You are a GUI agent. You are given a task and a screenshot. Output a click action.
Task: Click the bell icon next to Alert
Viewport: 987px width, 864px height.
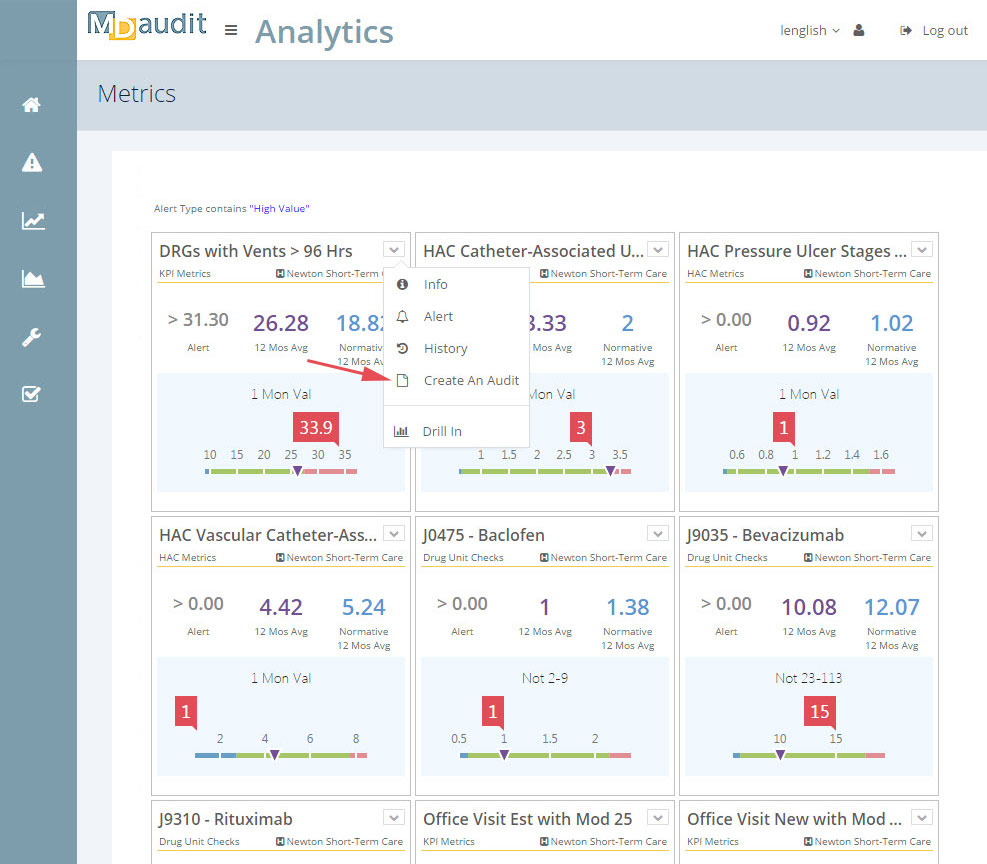click(x=402, y=317)
